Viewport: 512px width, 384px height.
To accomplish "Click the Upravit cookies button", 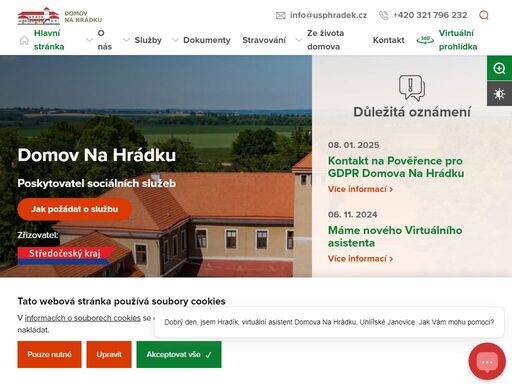I will [x=109, y=354].
